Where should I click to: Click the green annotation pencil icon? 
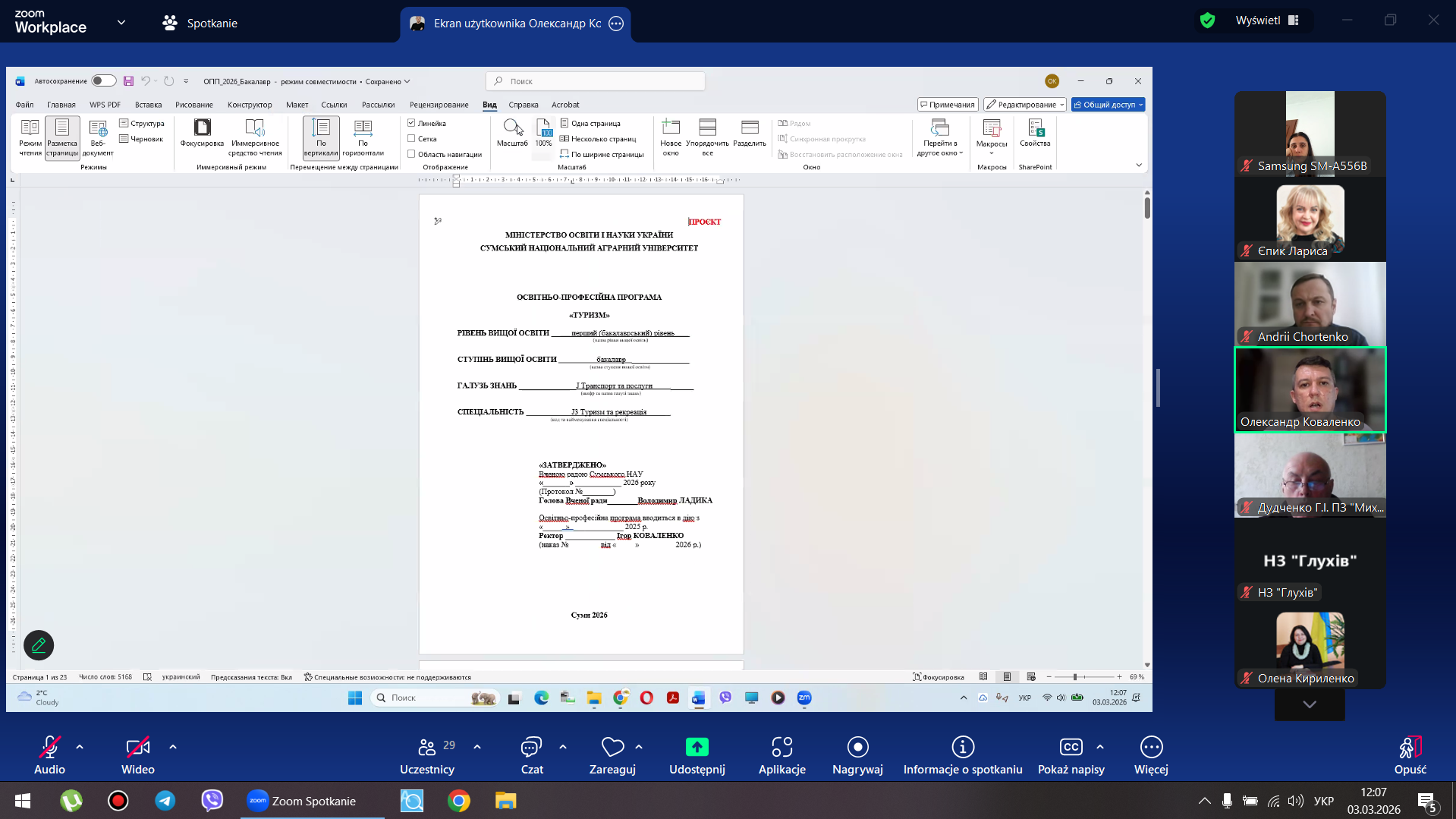point(39,645)
